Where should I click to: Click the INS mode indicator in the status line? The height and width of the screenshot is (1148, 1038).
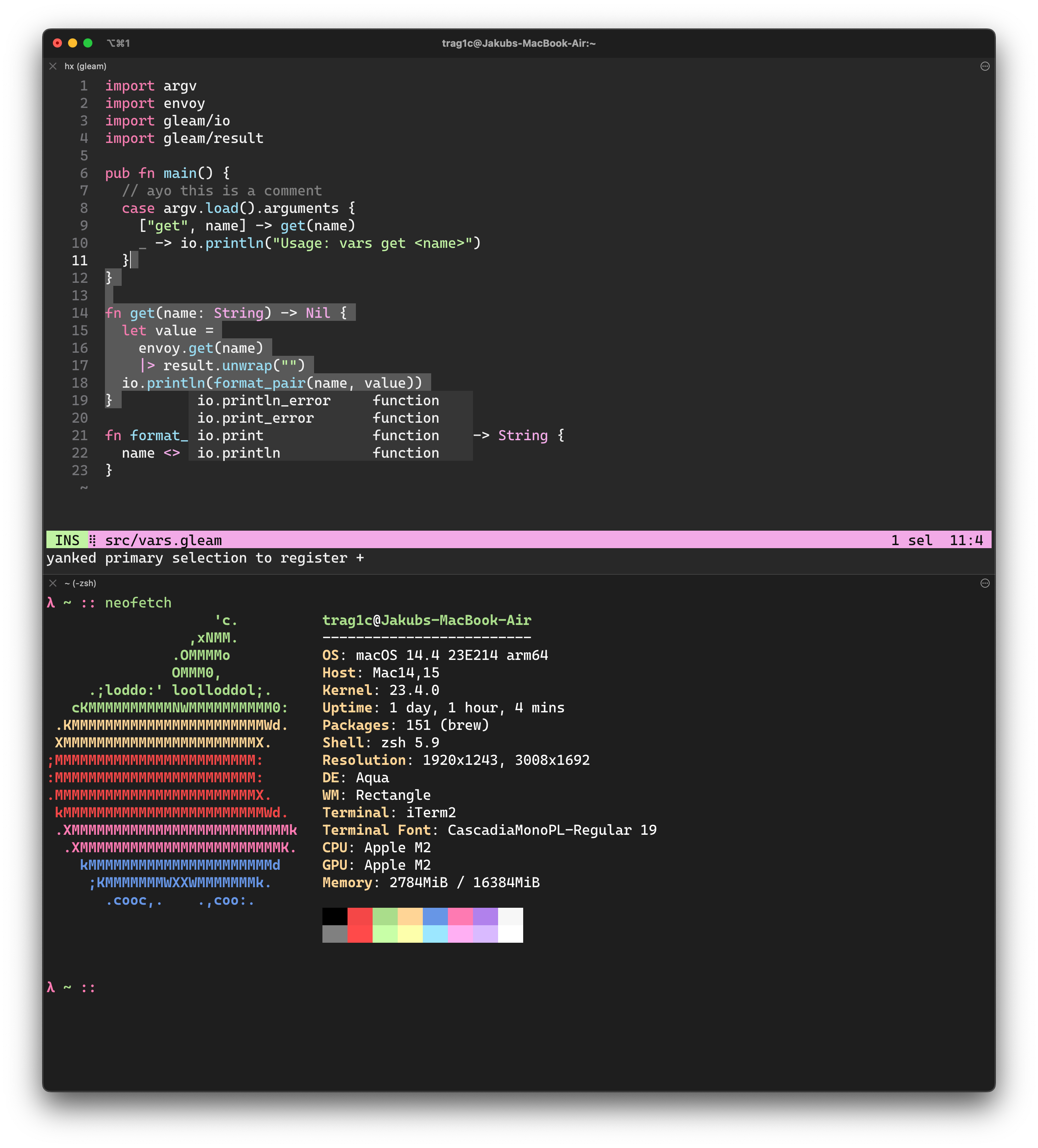pos(67,540)
